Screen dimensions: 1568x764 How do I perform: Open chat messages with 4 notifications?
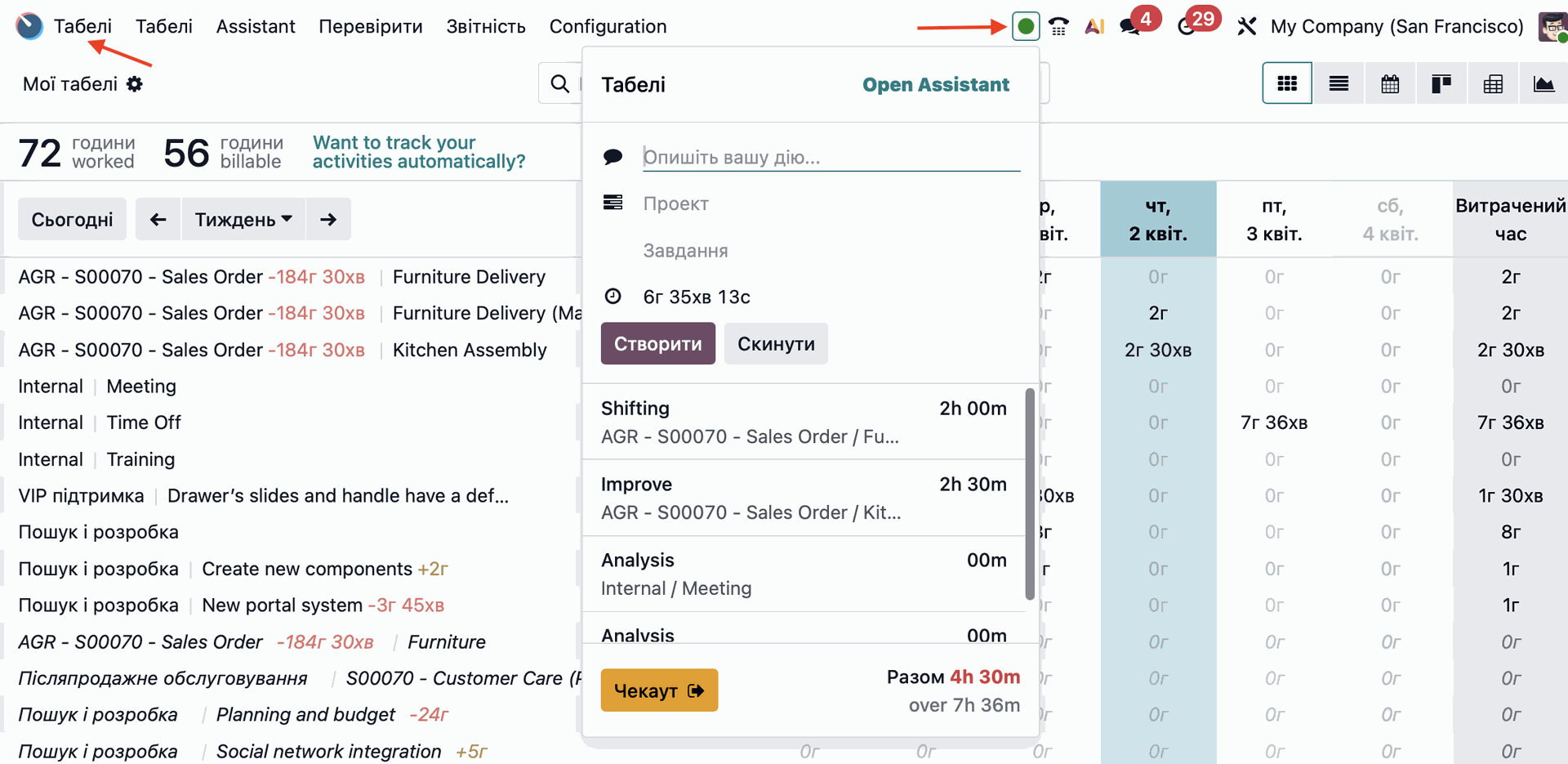point(1131,26)
